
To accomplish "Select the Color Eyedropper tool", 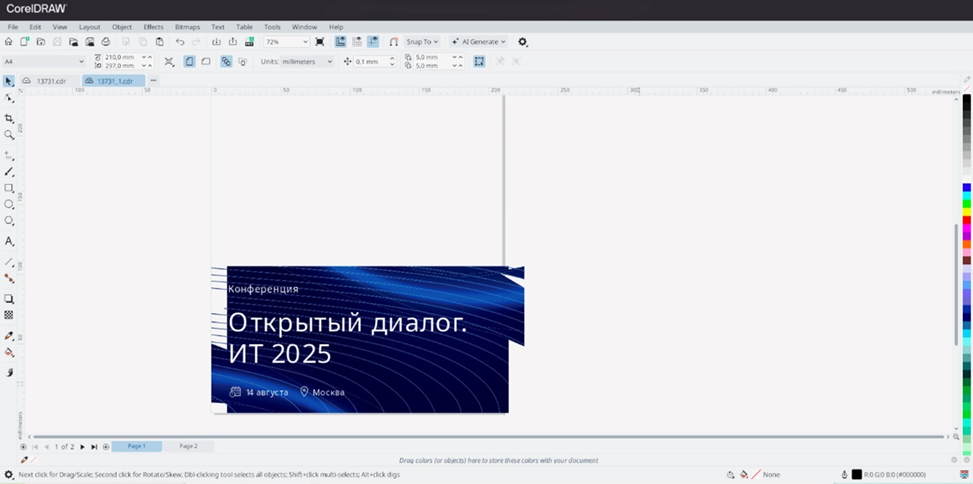I will pos(9,336).
